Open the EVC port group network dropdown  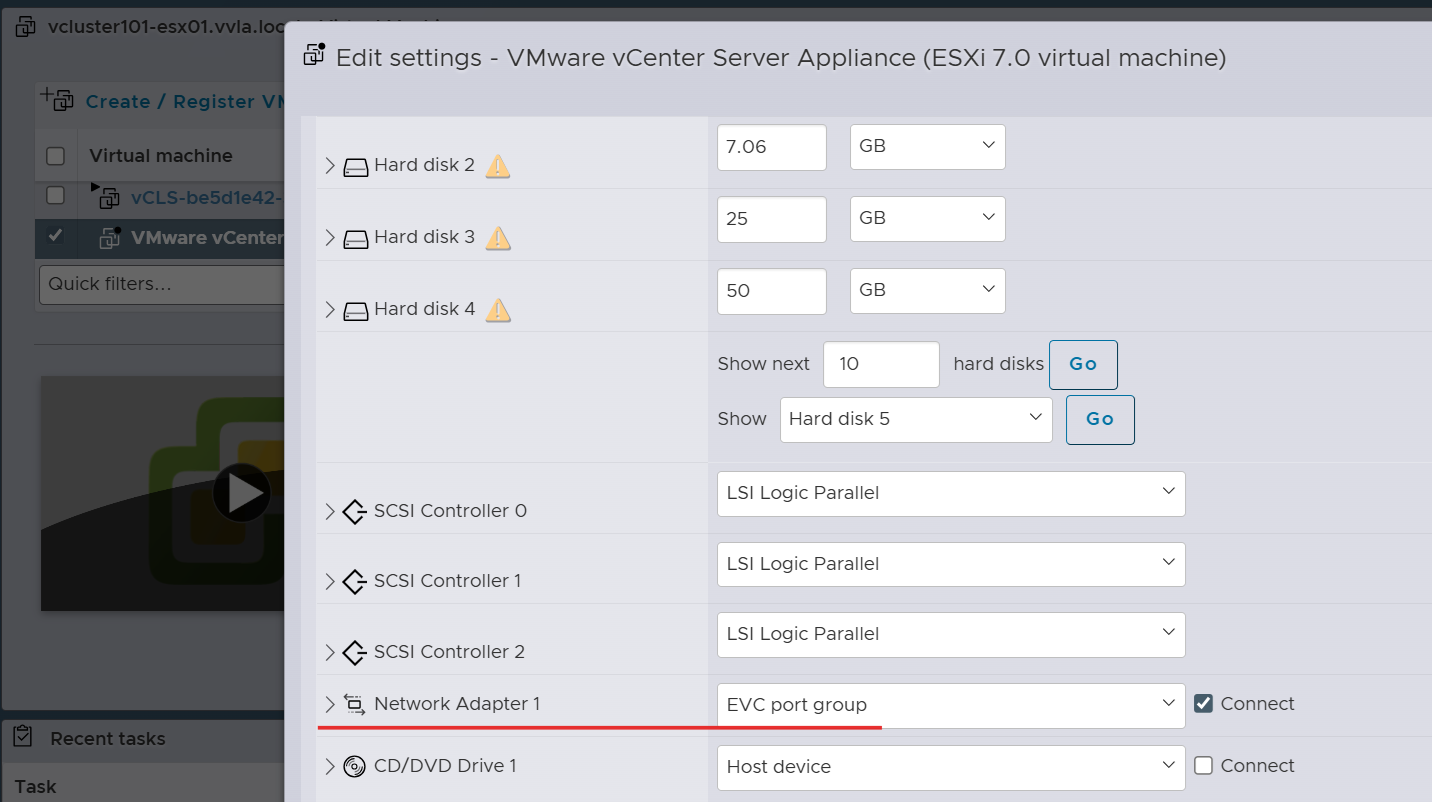tap(951, 706)
